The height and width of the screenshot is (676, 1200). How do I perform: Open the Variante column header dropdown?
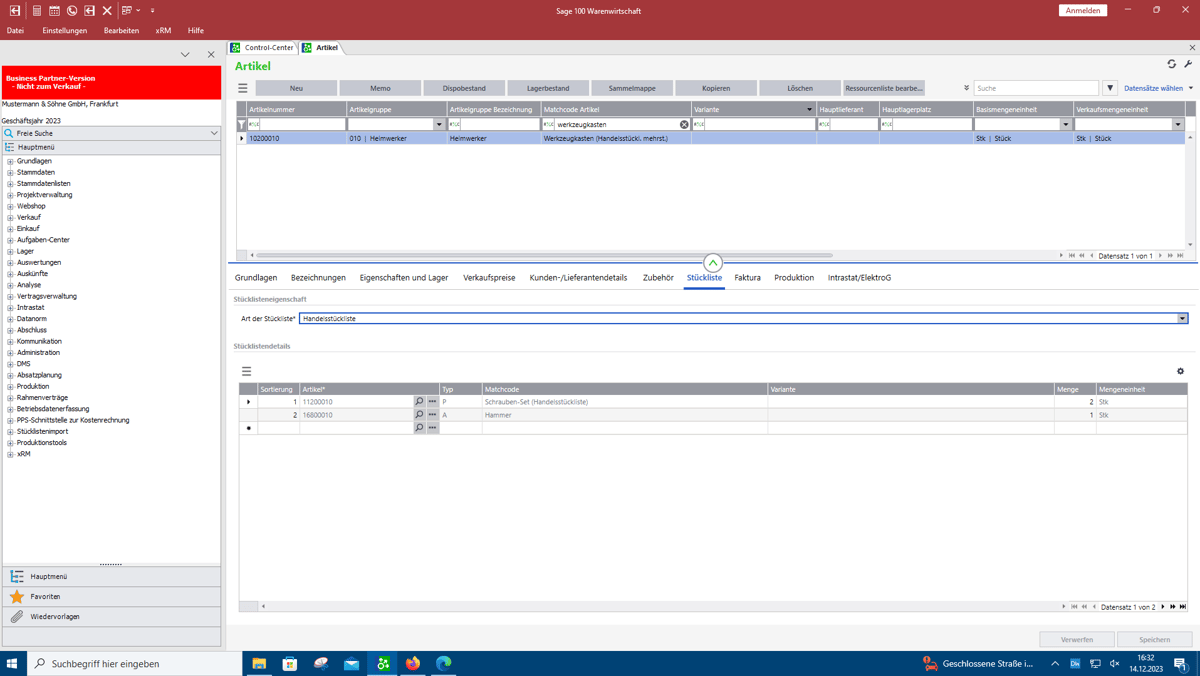pyautogui.click(x=809, y=110)
